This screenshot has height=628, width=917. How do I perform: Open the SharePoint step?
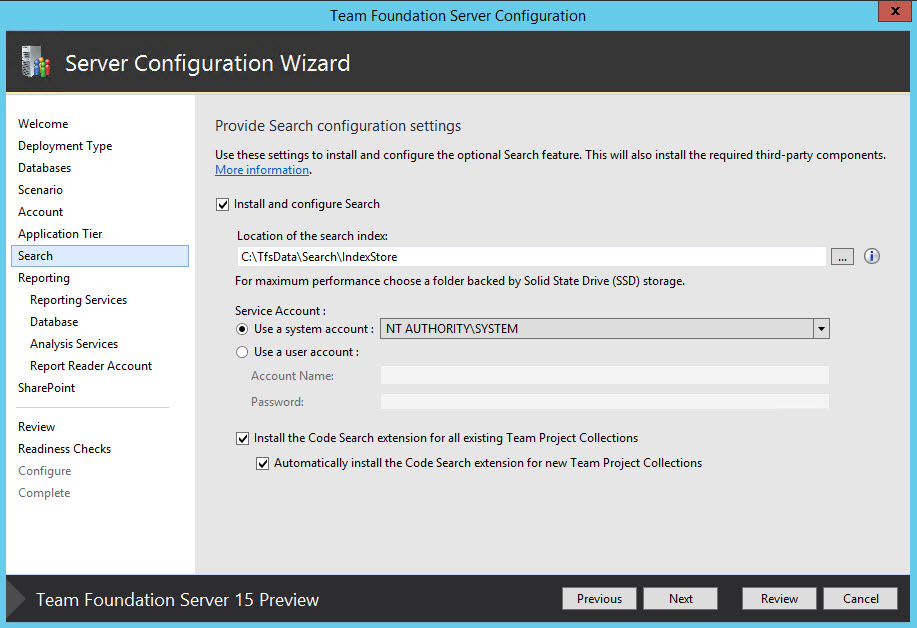(x=46, y=388)
